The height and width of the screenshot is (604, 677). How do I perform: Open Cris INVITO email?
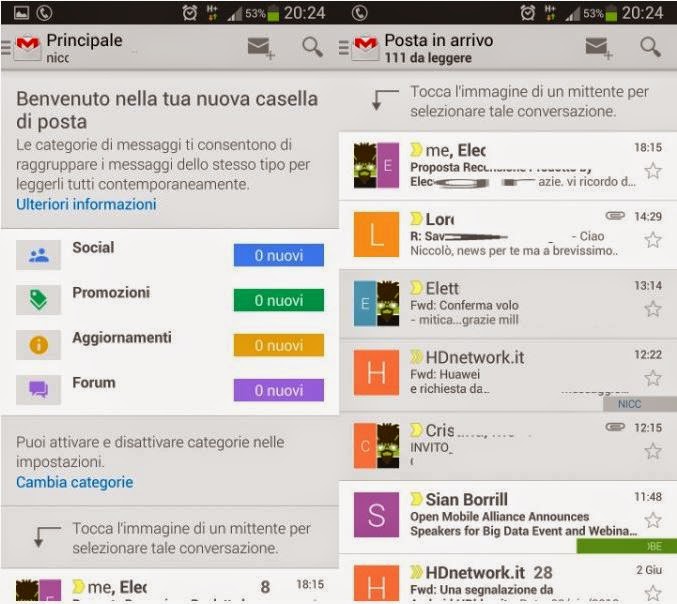pyautogui.click(x=508, y=446)
